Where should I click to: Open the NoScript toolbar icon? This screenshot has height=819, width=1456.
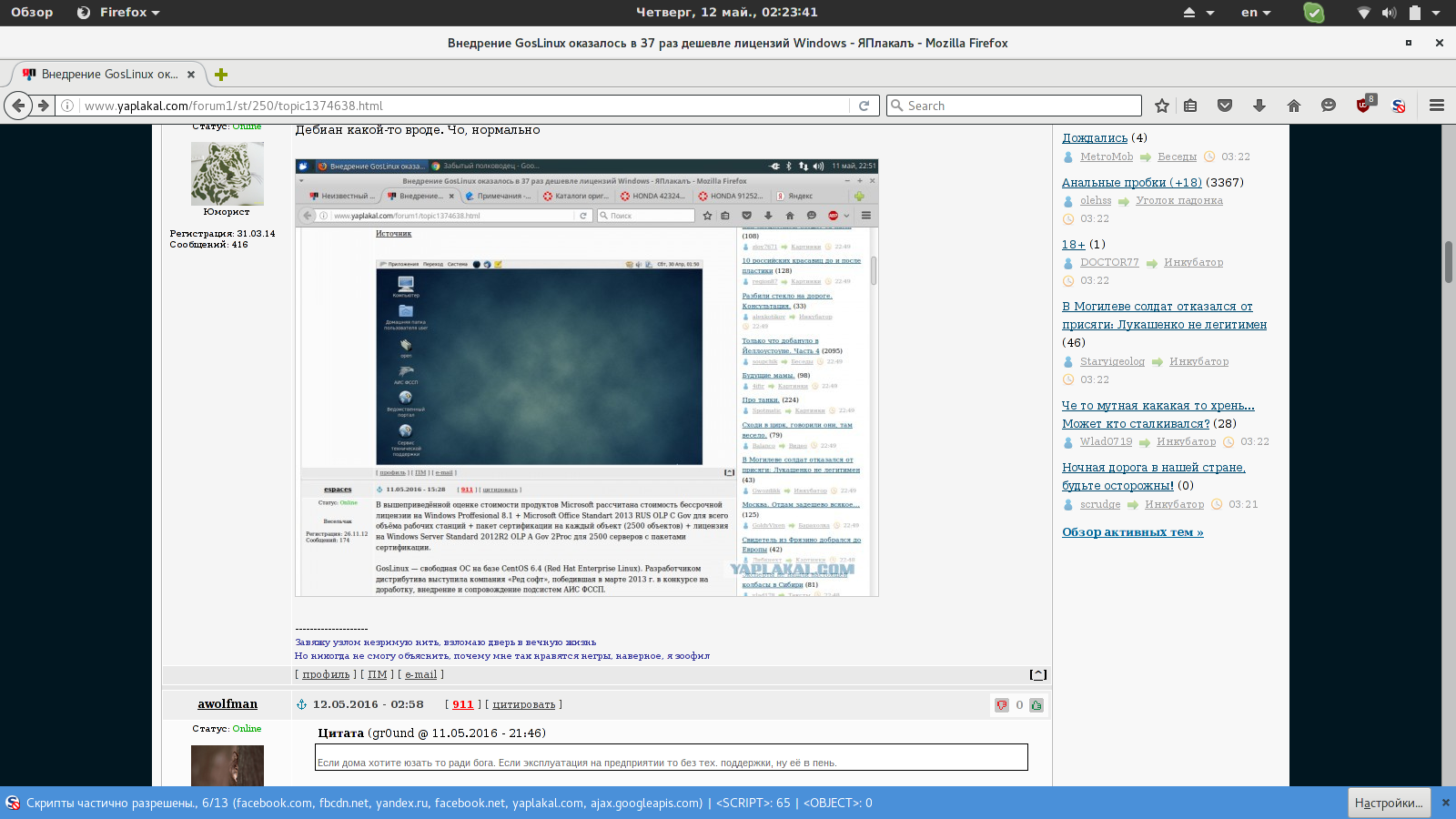1399,106
